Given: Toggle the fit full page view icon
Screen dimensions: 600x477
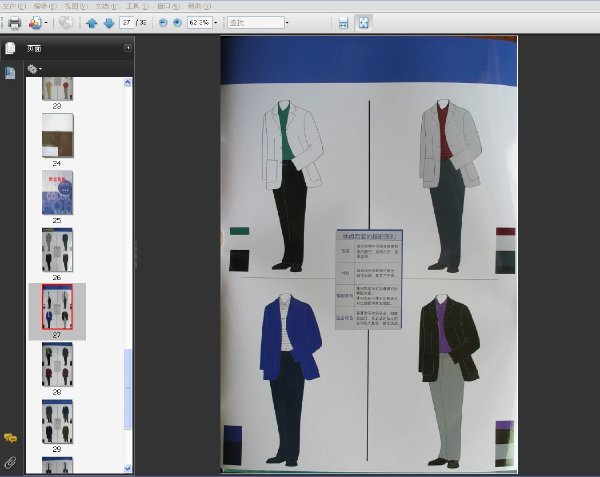Looking at the screenshot, I should tap(363, 23).
